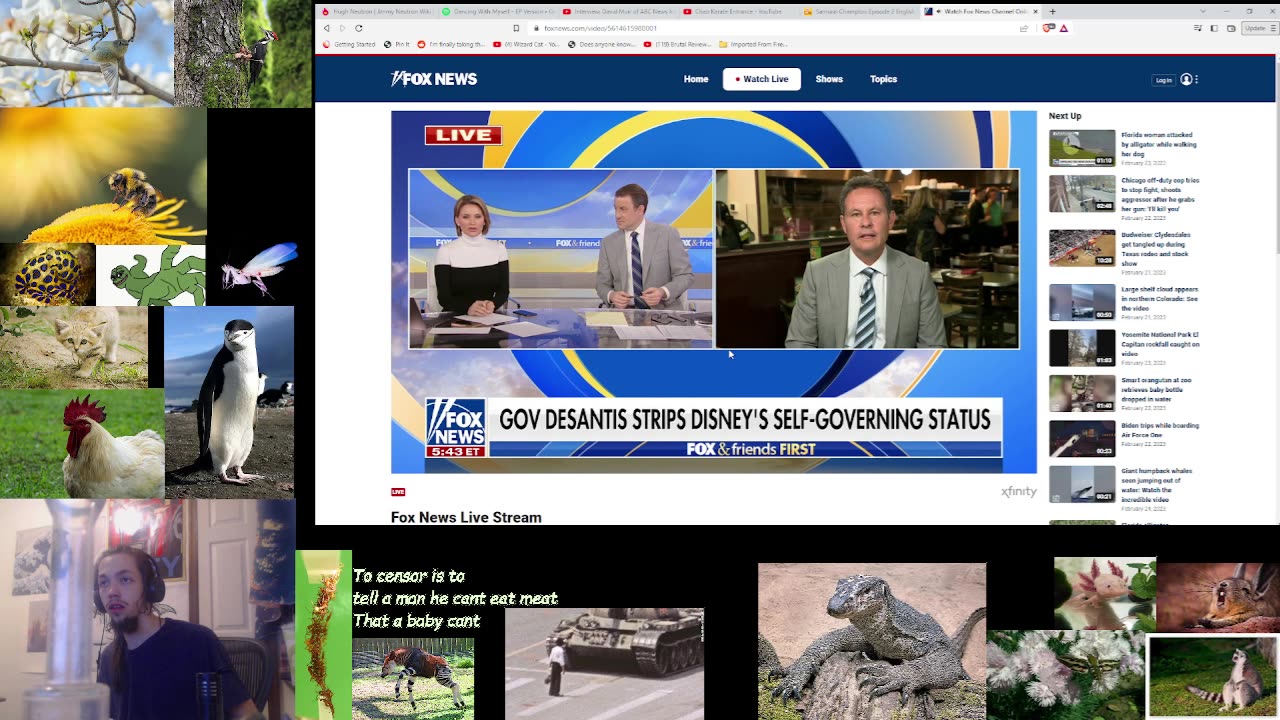
Task: Open Budweiser Clydesdales rodeo story link
Action: pos(1156,249)
